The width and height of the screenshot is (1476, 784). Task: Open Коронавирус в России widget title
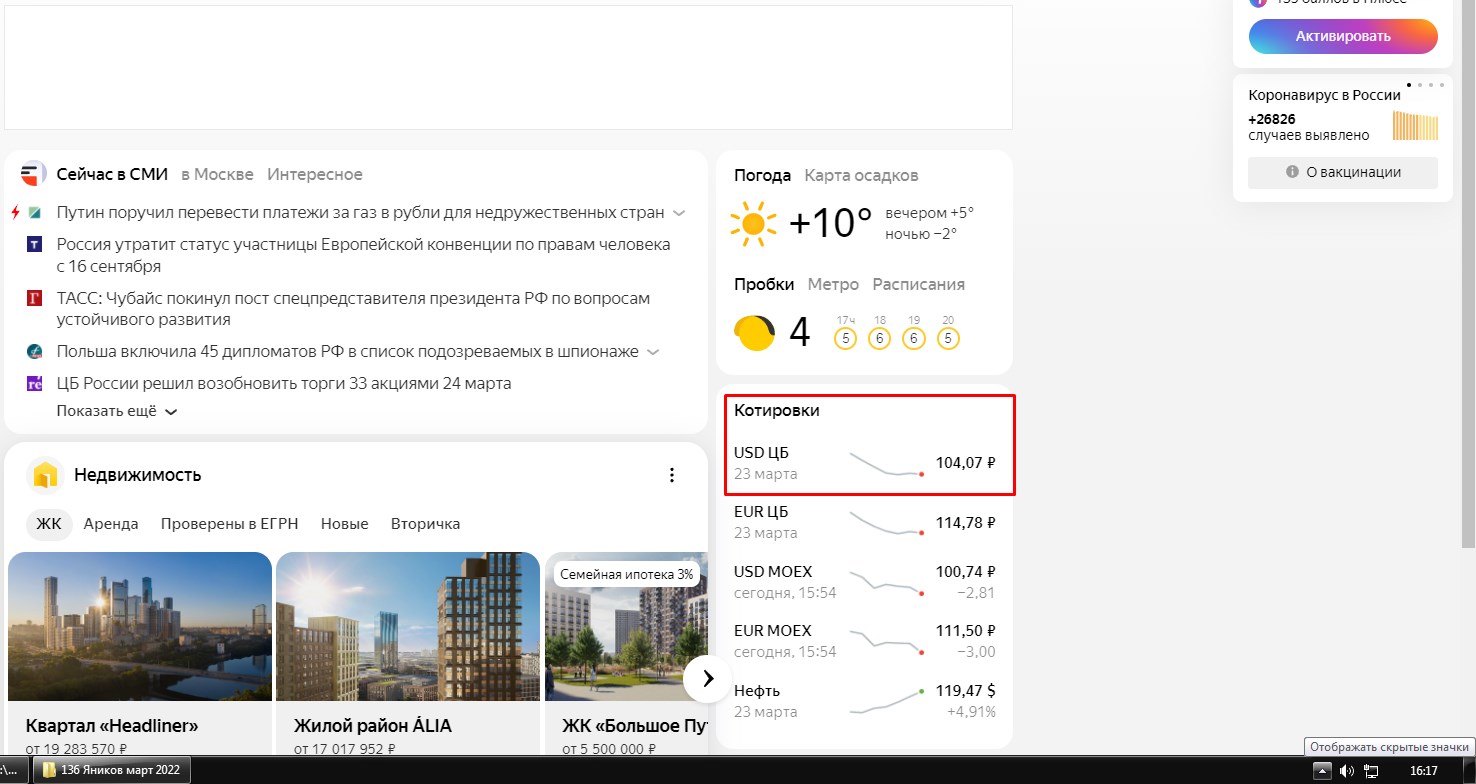(1324, 95)
